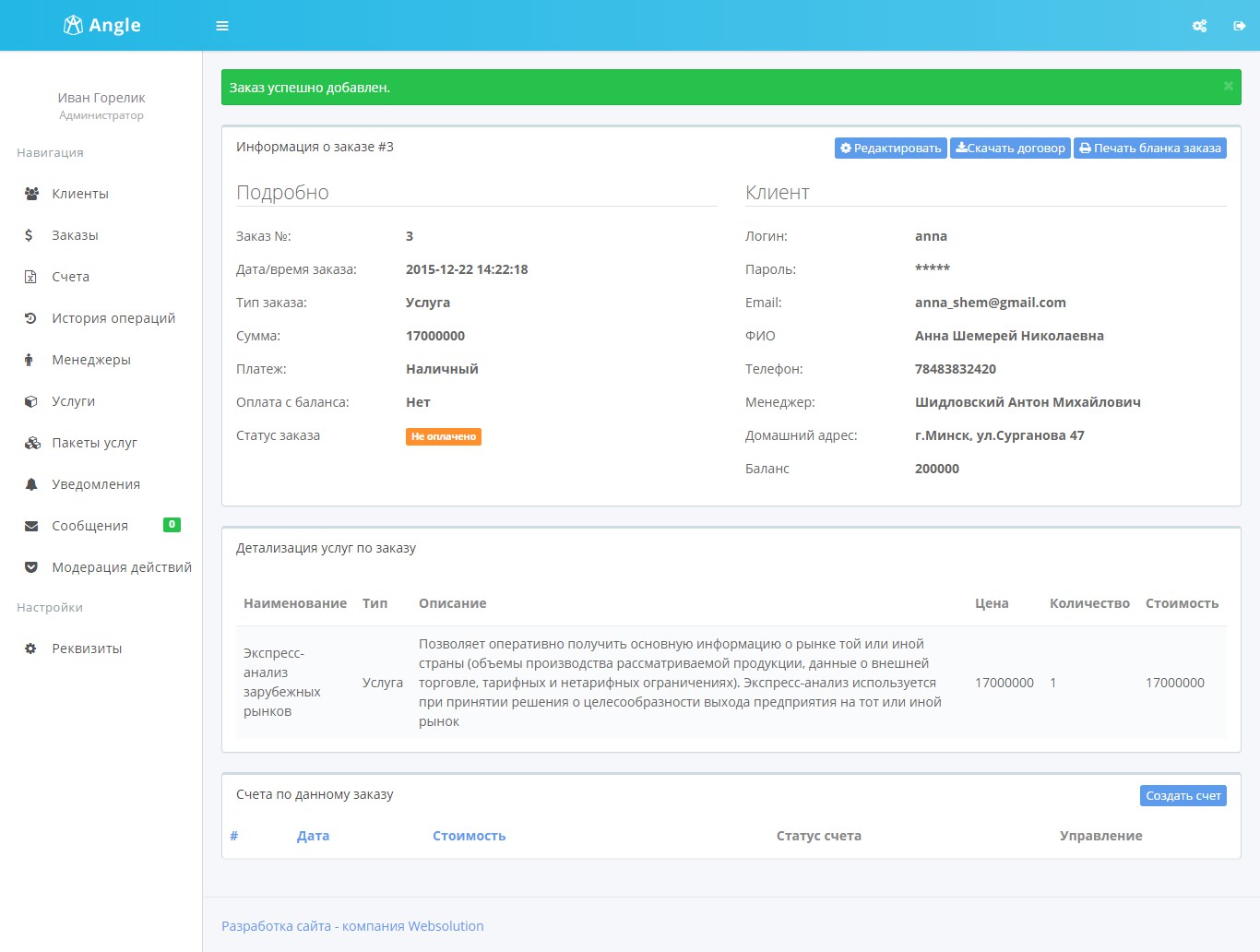The width and height of the screenshot is (1260, 952).
Task: Click the Модерация действий shield icon
Action: point(31,567)
